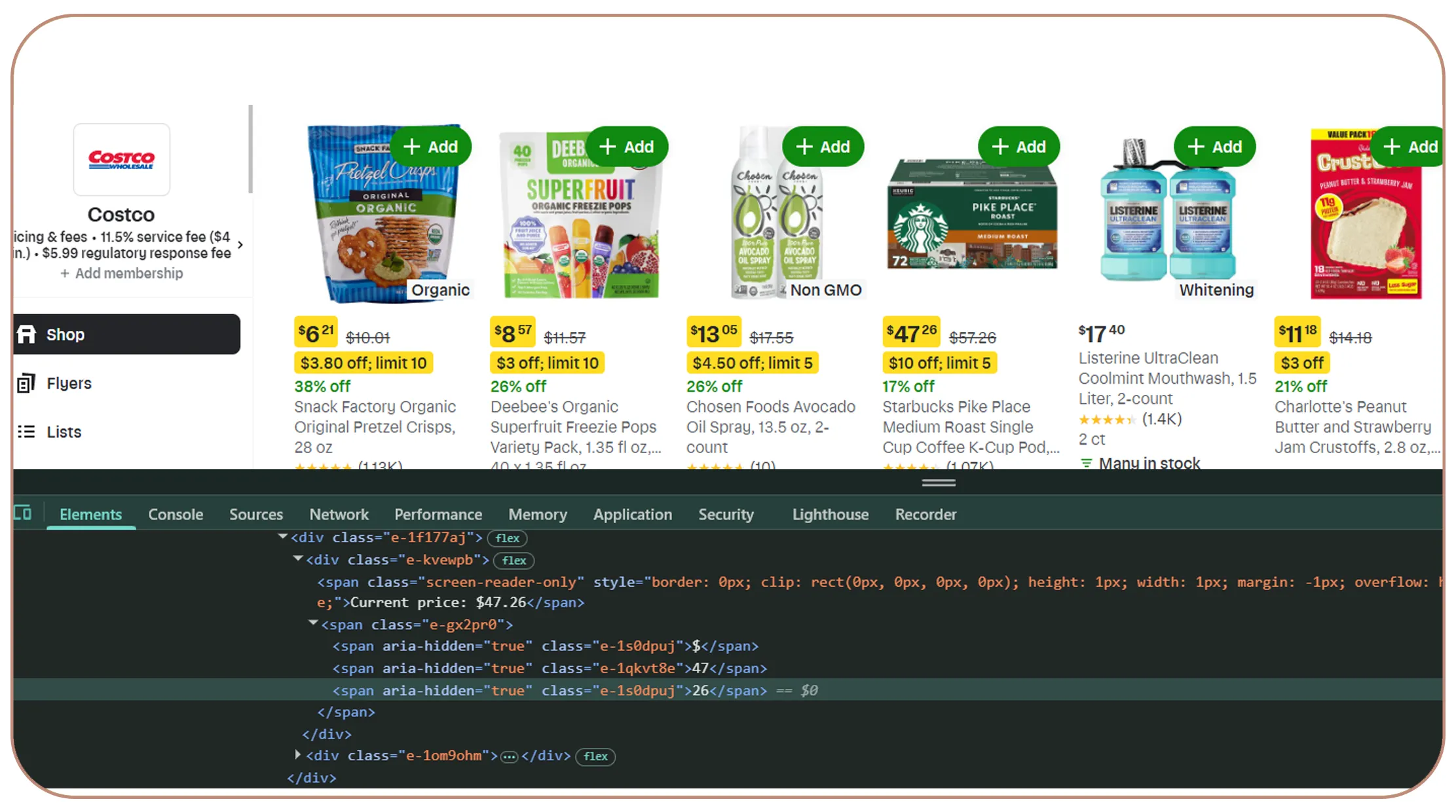This screenshot has width=1456, height=812.
Task: Add Pretzel Crisps to cart
Action: tap(430, 147)
